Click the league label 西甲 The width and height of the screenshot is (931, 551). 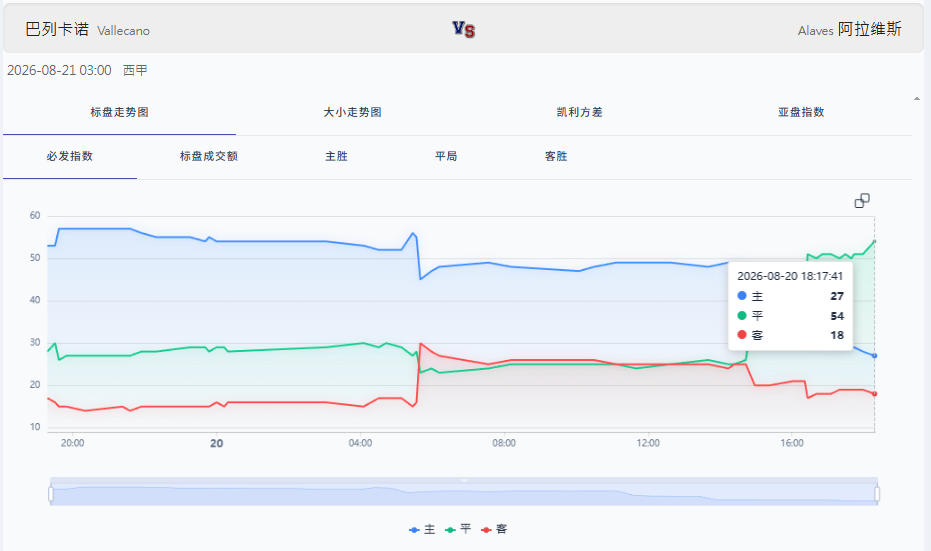[x=135, y=70]
